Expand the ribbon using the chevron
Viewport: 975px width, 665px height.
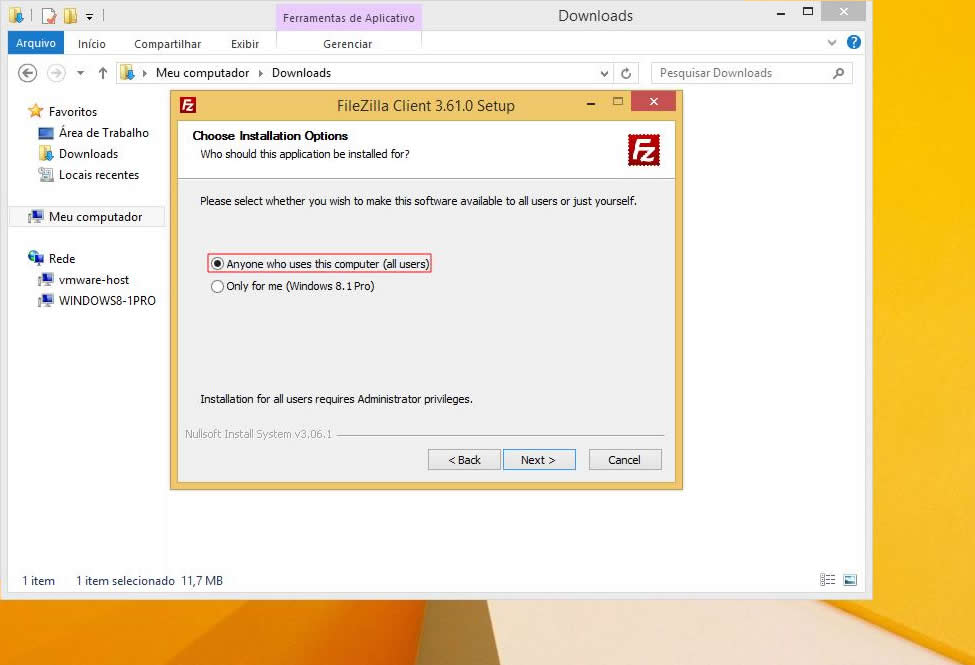[832, 43]
